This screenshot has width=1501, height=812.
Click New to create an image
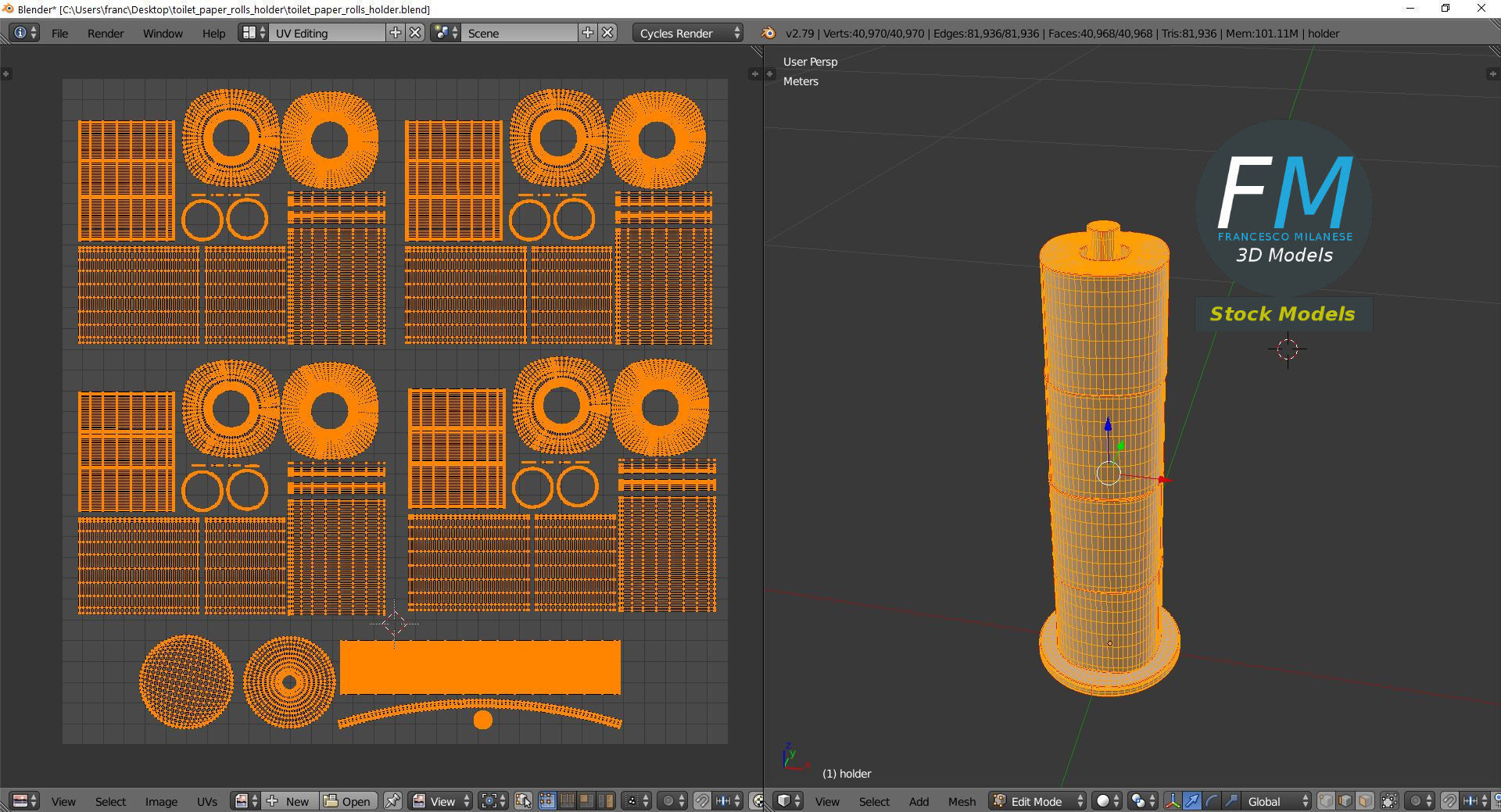coord(288,801)
